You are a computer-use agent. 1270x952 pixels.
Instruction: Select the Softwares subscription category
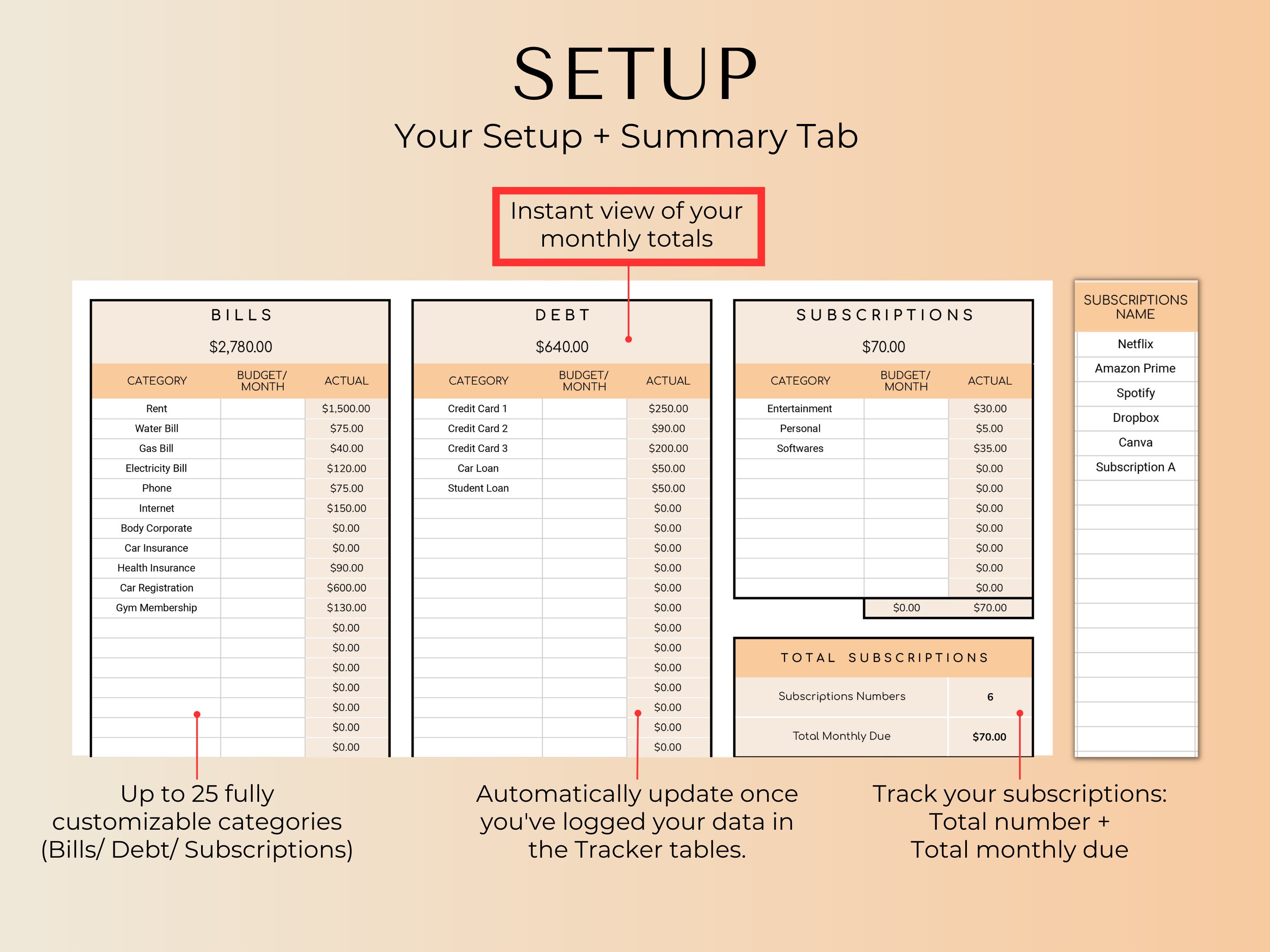tap(800, 448)
